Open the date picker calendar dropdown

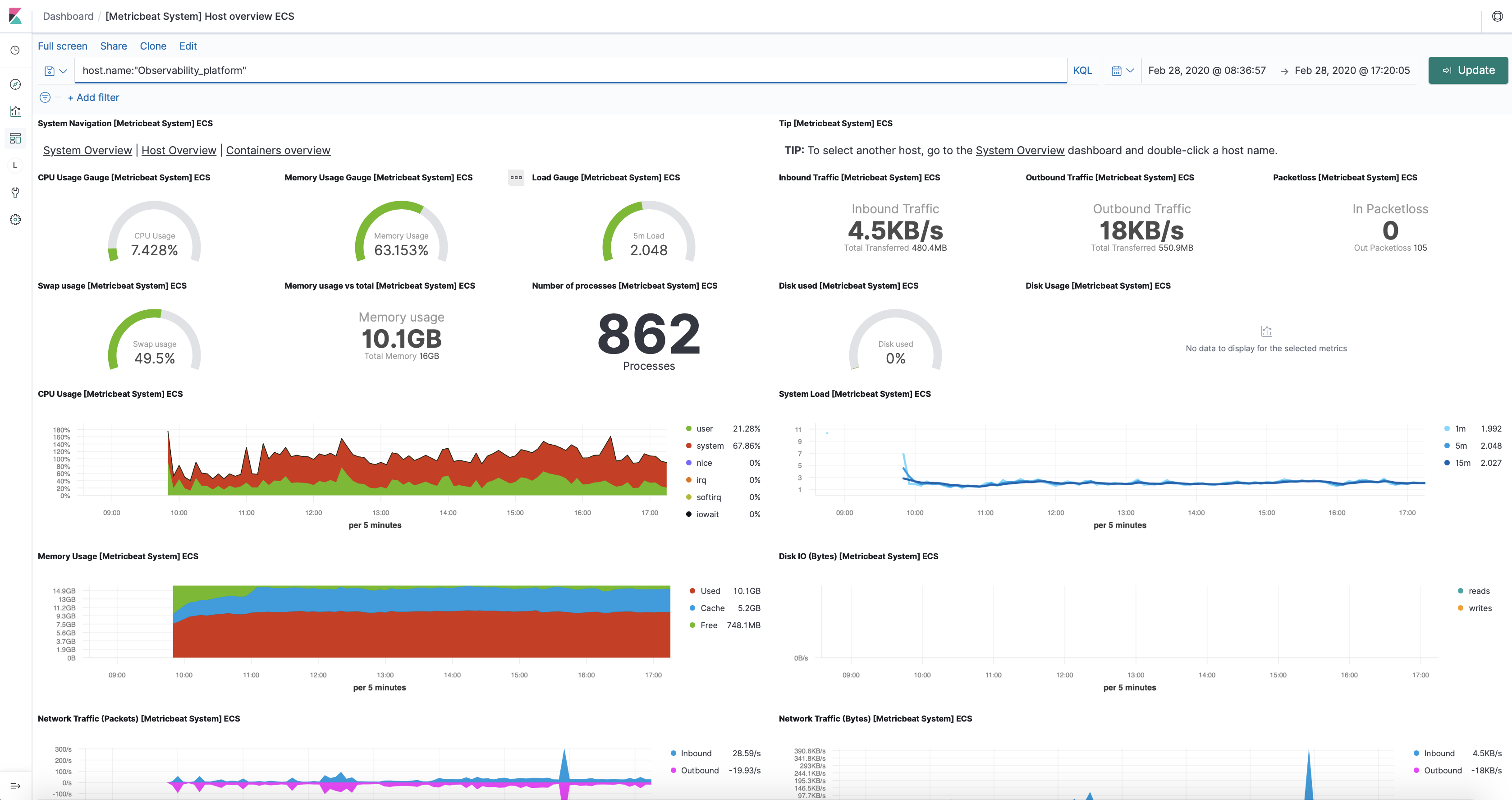1122,70
